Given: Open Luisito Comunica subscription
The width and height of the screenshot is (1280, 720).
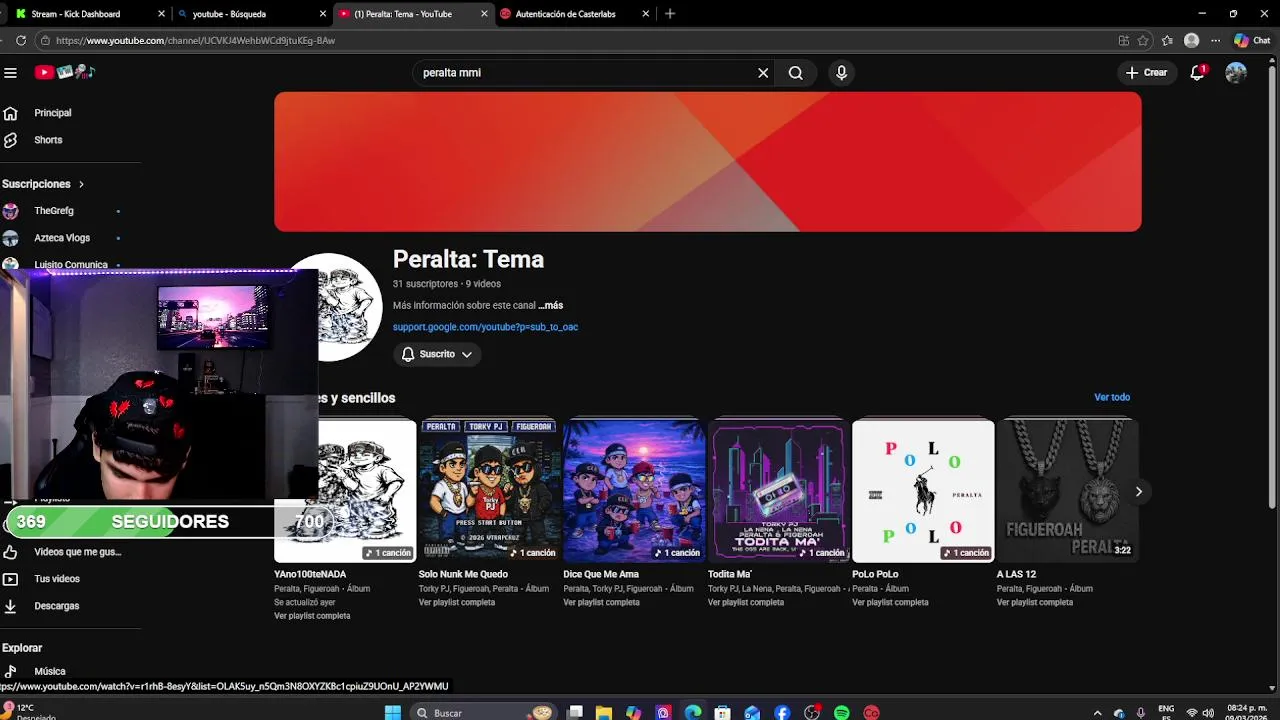Looking at the screenshot, I should coord(70,264).
